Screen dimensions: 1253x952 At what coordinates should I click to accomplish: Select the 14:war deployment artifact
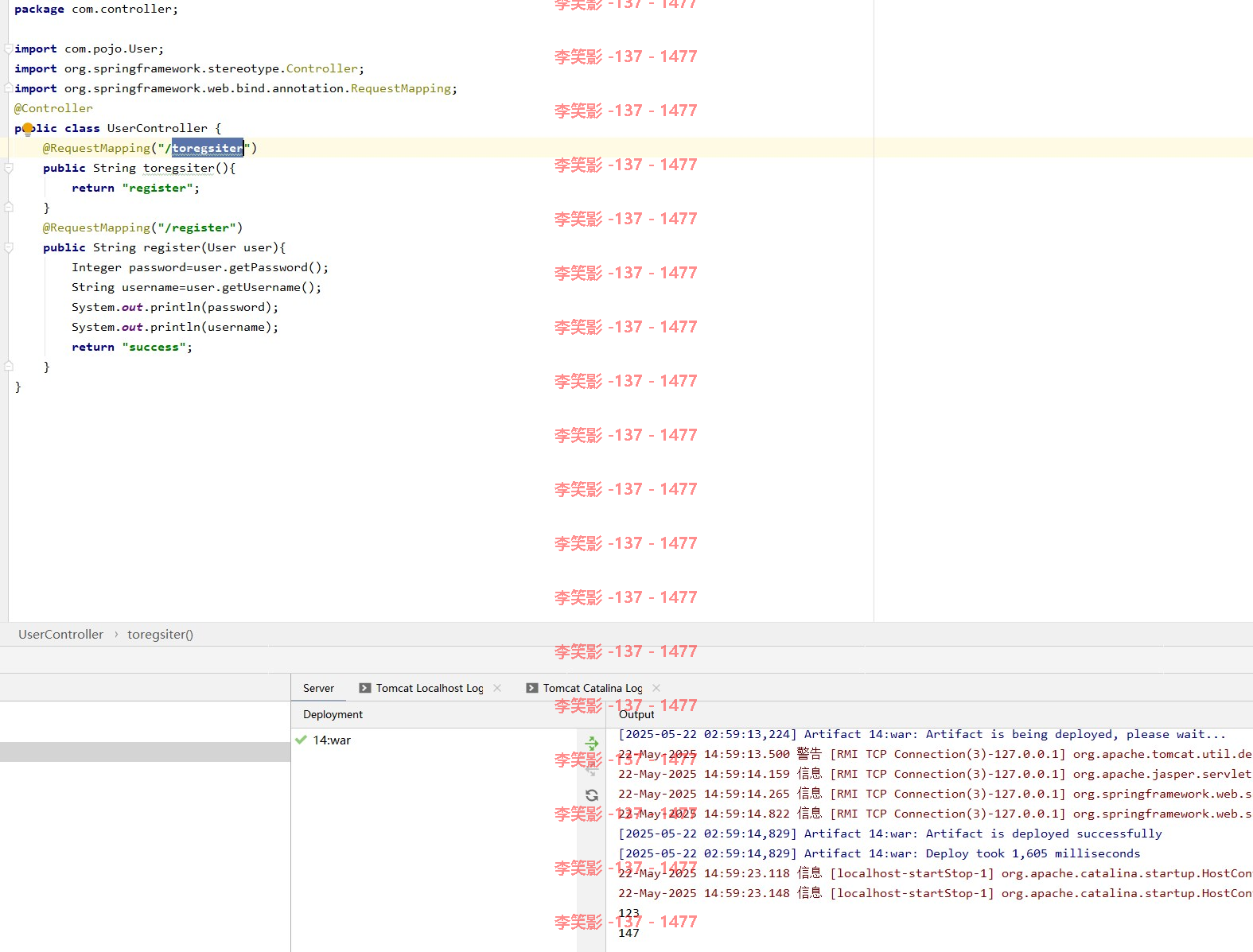click(332, 740)
